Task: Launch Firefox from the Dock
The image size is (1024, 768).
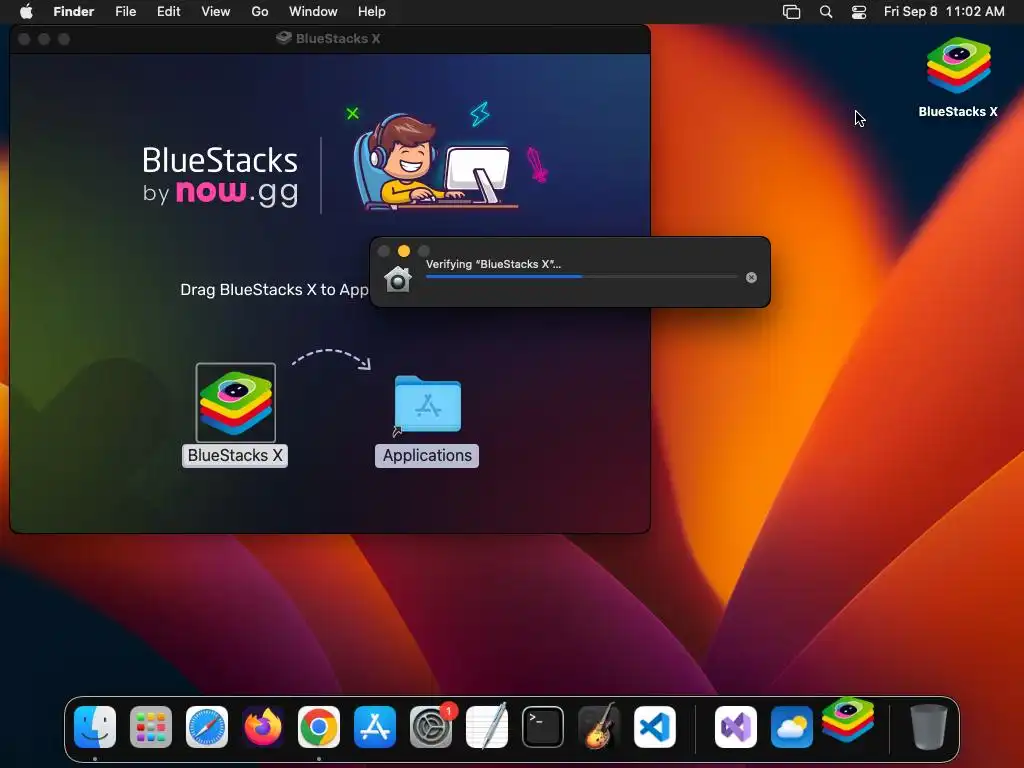Action: (x=263, y=727)
